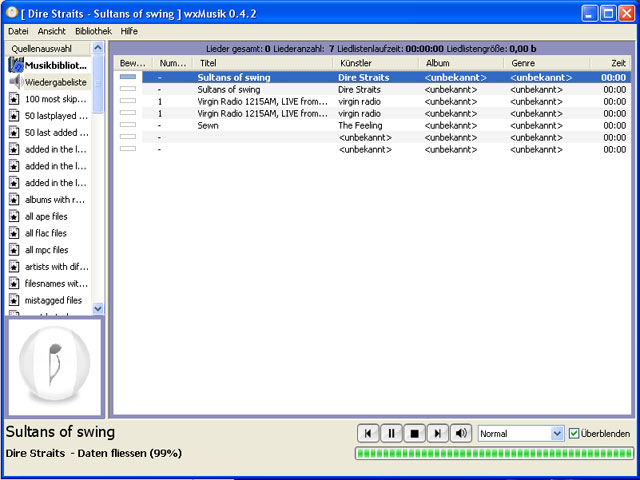
Task: Click the 100 most skipped playlist icon
Action: point(14,99)
